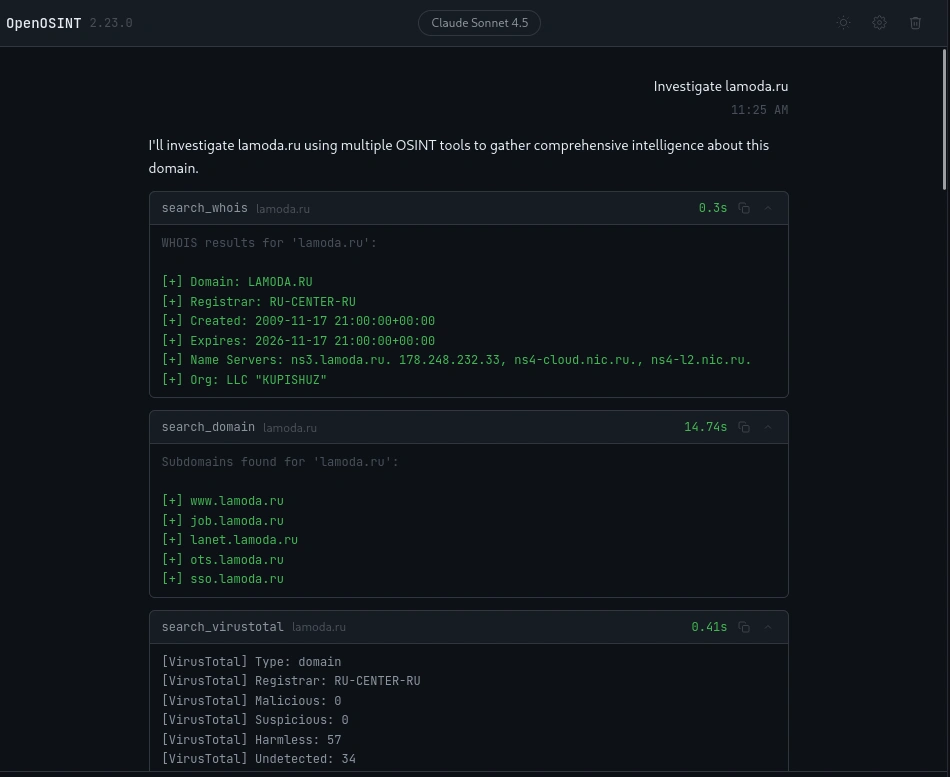Click the assistant's intro paragraph text
This screenshot has width=950, height=777.
point(459,156)
